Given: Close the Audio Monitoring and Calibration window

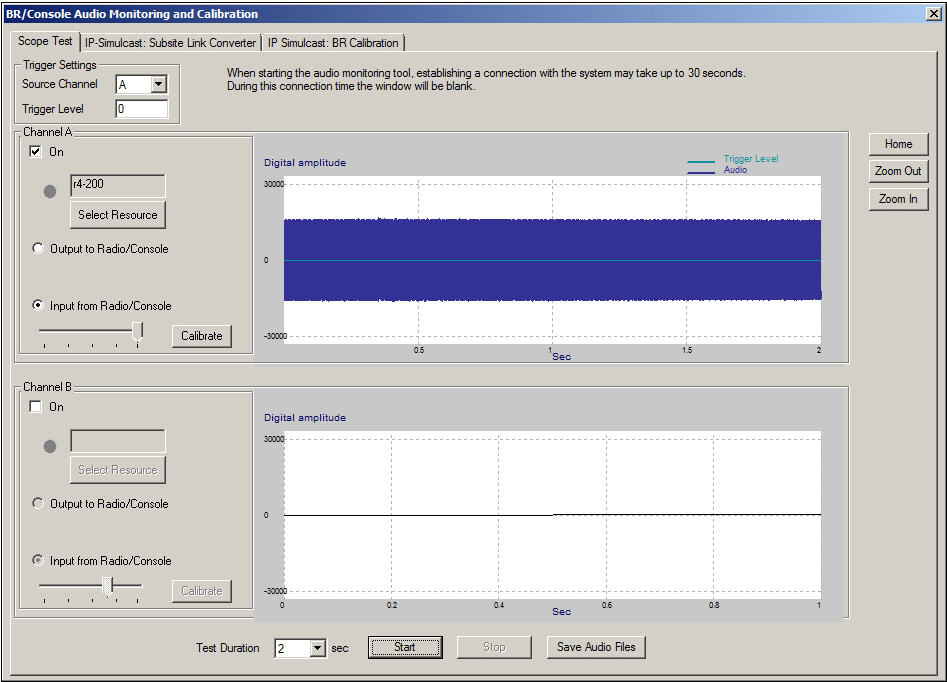Looking at the screenshot, I should click(x=933, y=14).
